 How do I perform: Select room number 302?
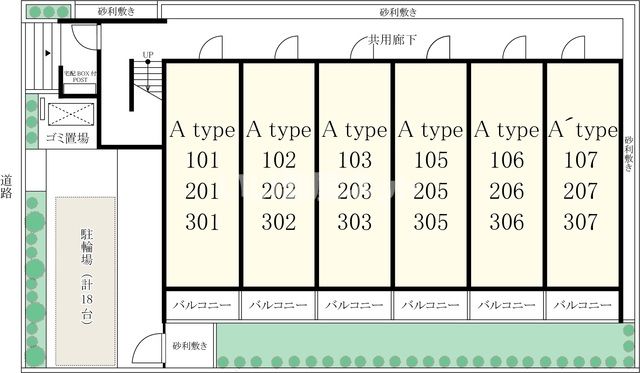(279, 222)
